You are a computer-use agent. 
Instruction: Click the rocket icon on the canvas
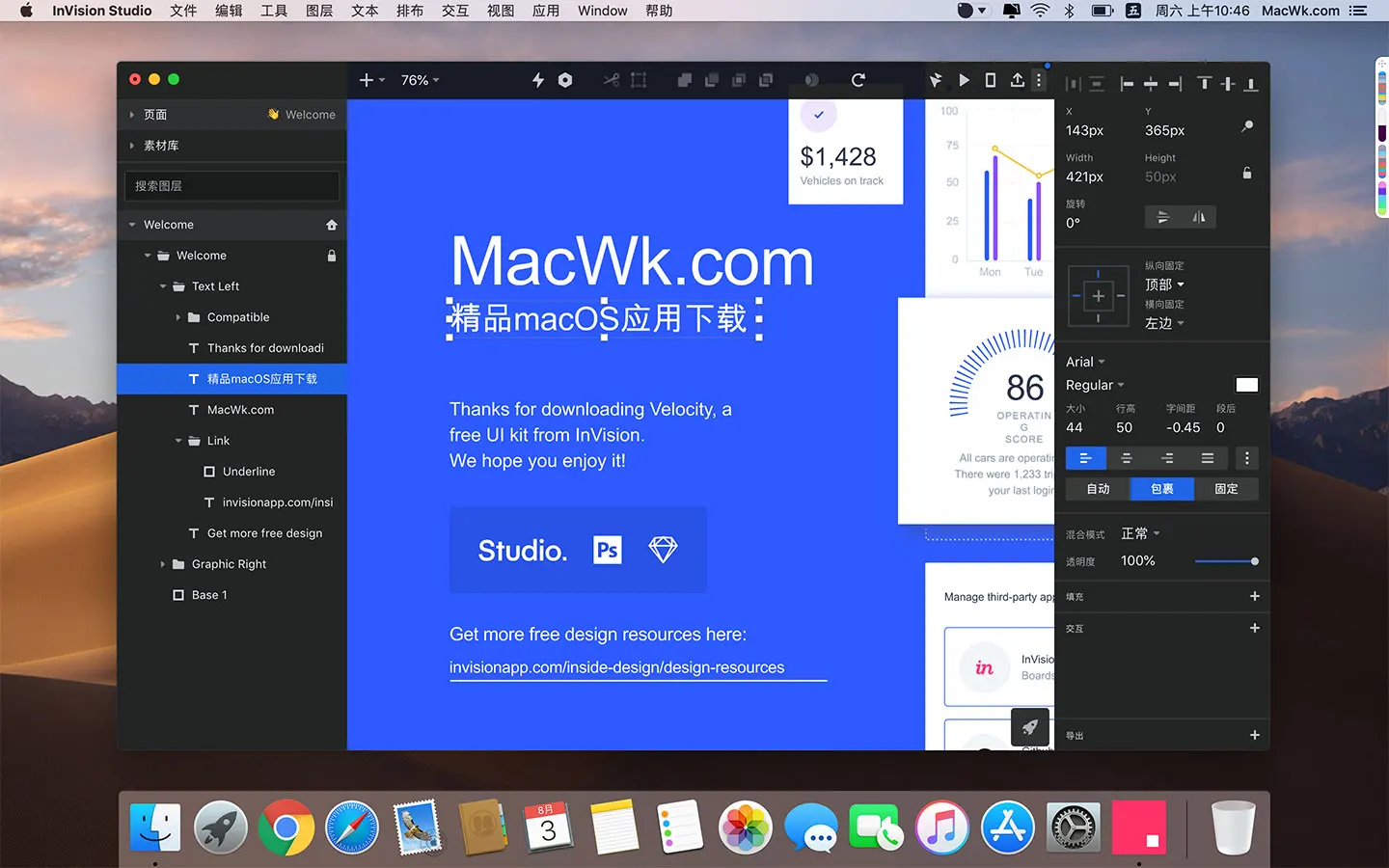(1029, 727)
